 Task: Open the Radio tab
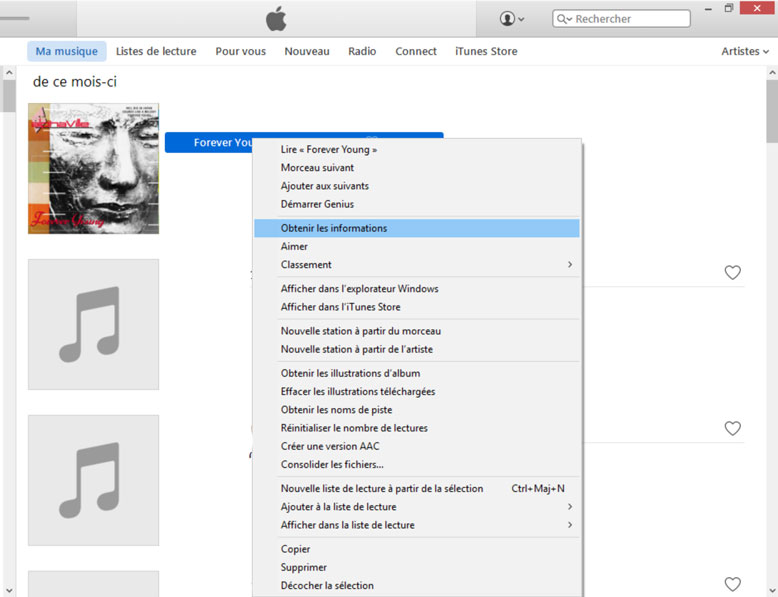tap(362, 51)
